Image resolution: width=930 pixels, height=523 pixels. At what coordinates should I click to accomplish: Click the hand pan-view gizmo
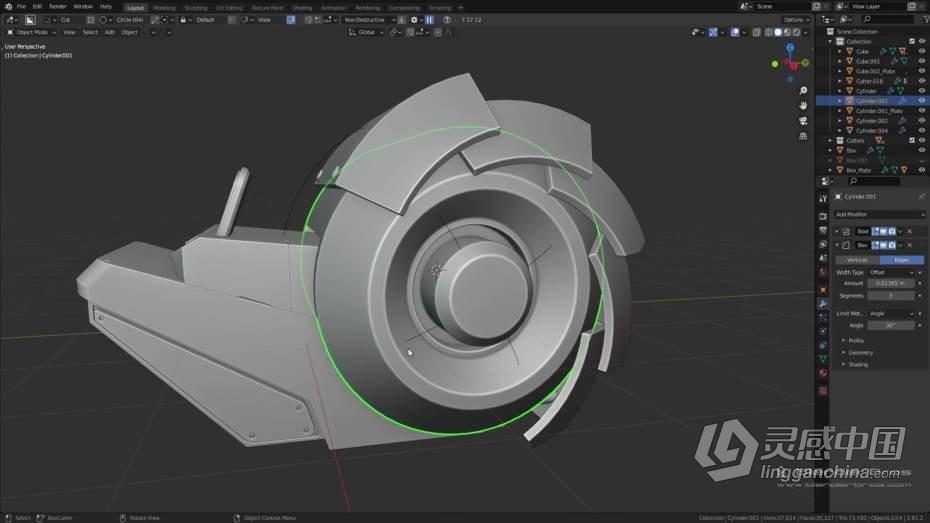(x=803, y=106)
